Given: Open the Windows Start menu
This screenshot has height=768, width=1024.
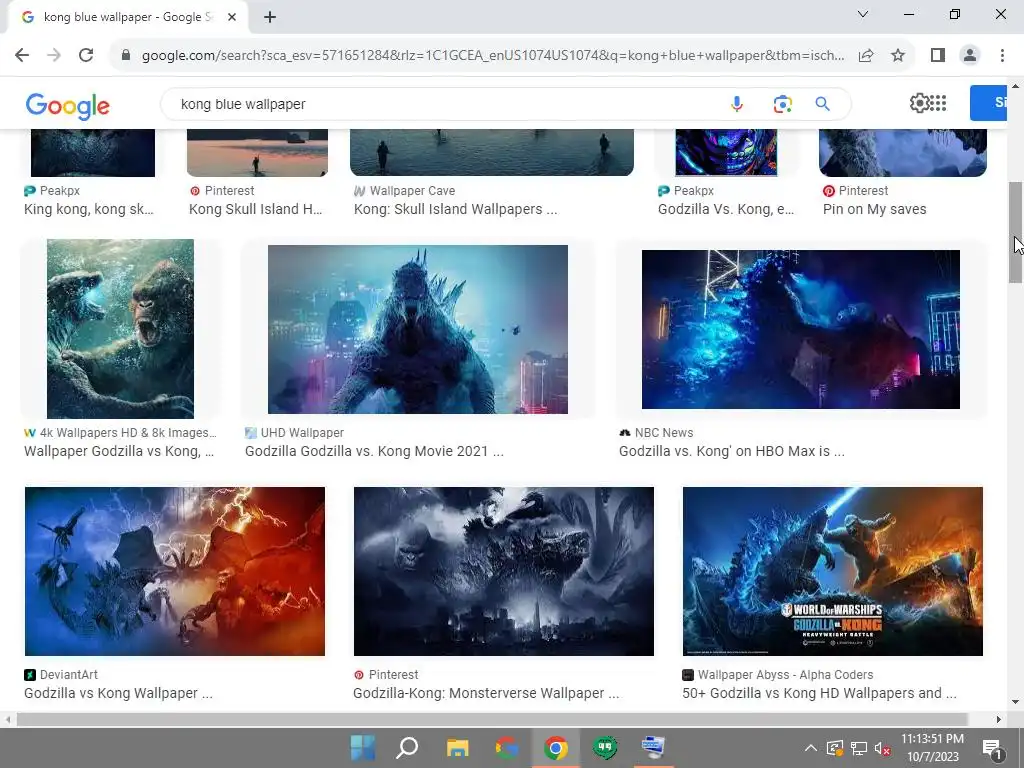Looking at the screenshot, I should click(x=362, y=748).
